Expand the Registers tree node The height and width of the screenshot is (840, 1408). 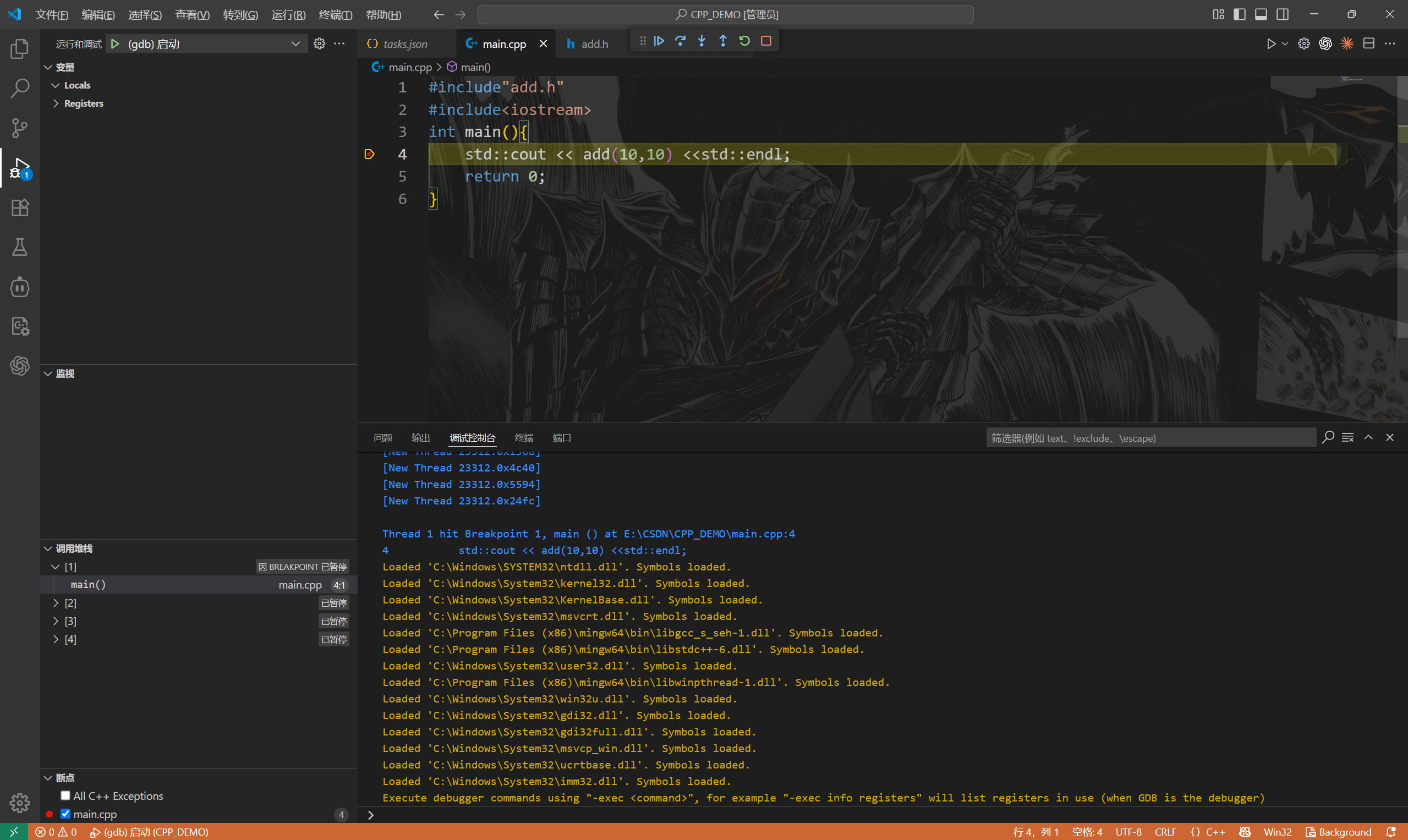click(x=56, y=103)
